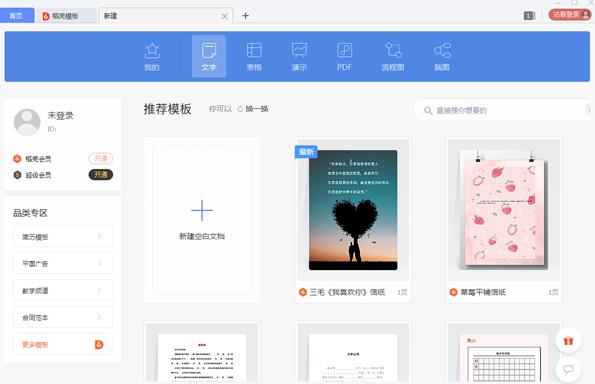
Task: Click the 未登录 not-logged-in text
Action: [60, 115]
